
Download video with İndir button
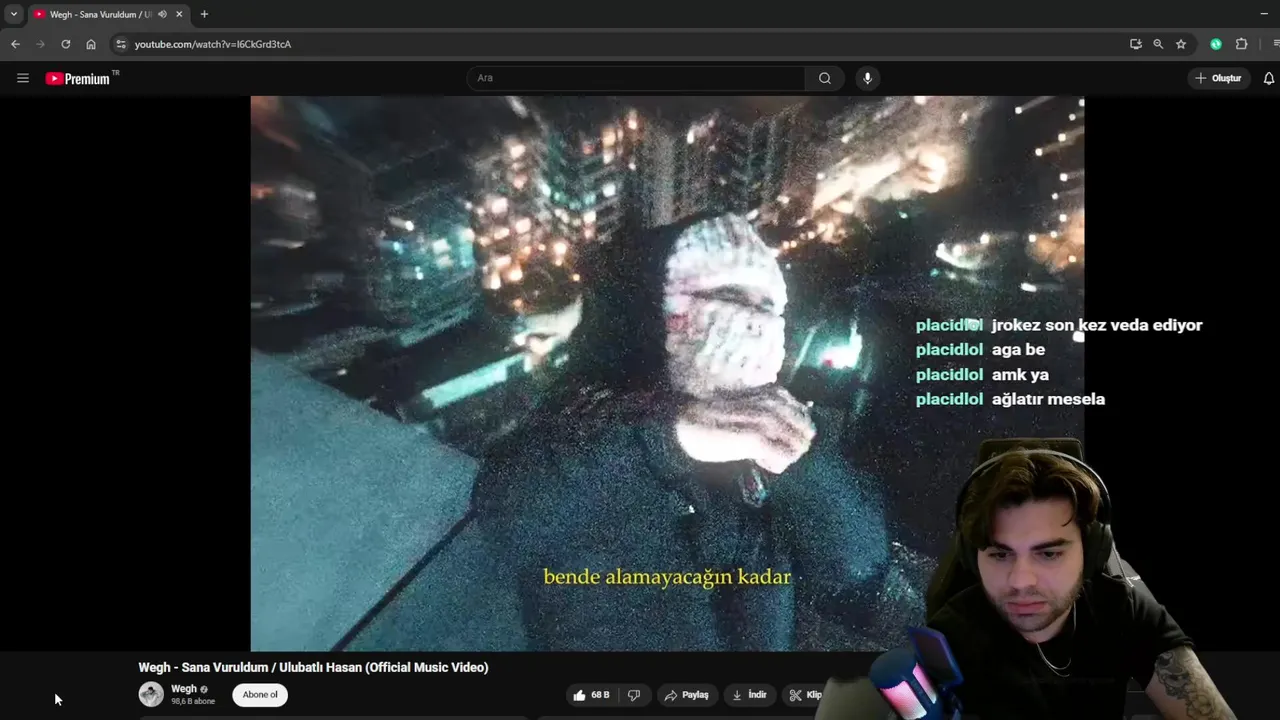click(749, 695)
